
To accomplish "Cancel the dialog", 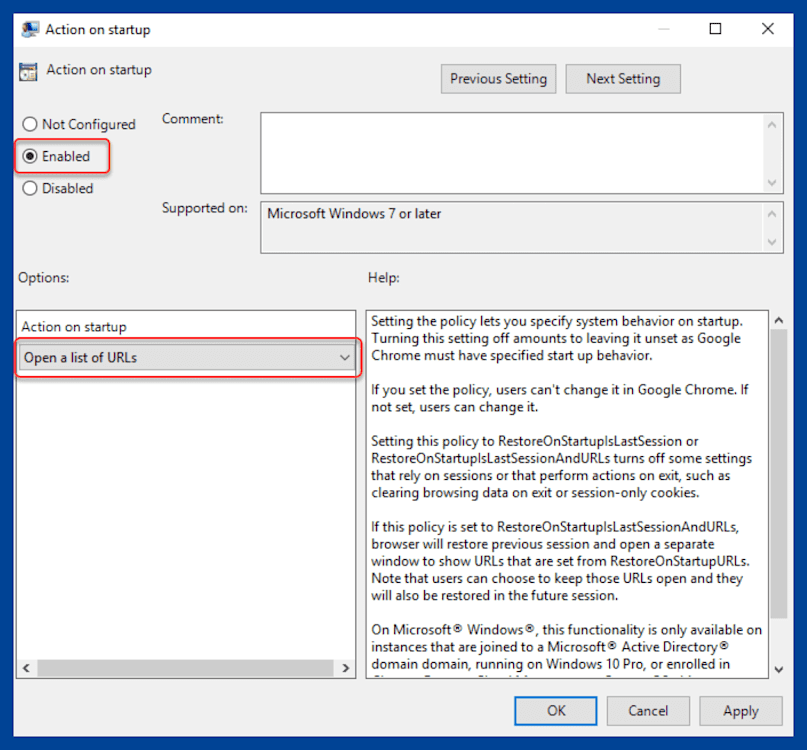I will (x=648, y=711).
